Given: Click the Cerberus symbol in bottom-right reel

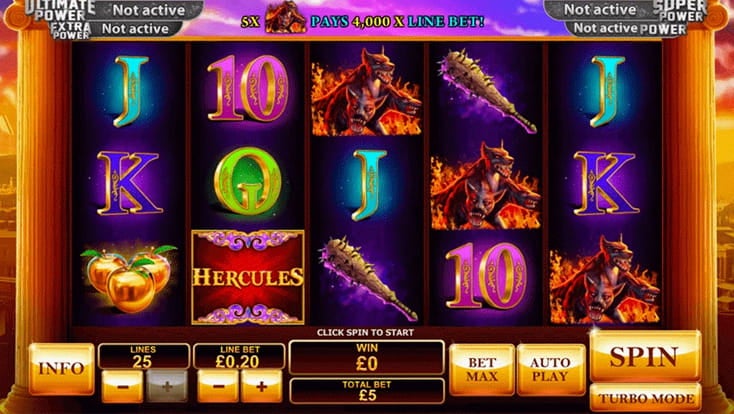Looking at the screenshot, I should 604,280.
